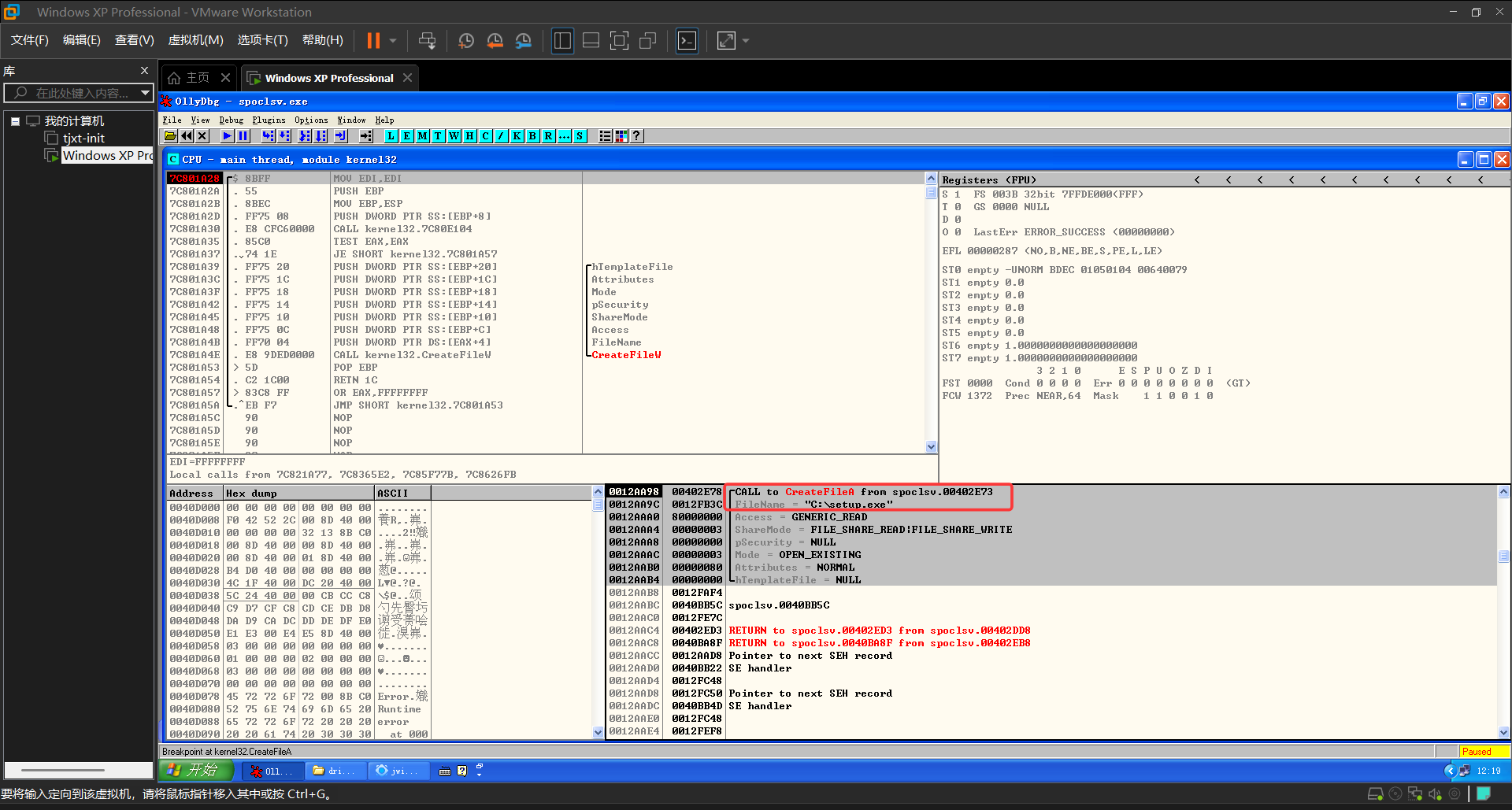Click disassembly pane scrollbar down arrow
The width and height of the screenshot is (1512, 810).
pos(931,446)
